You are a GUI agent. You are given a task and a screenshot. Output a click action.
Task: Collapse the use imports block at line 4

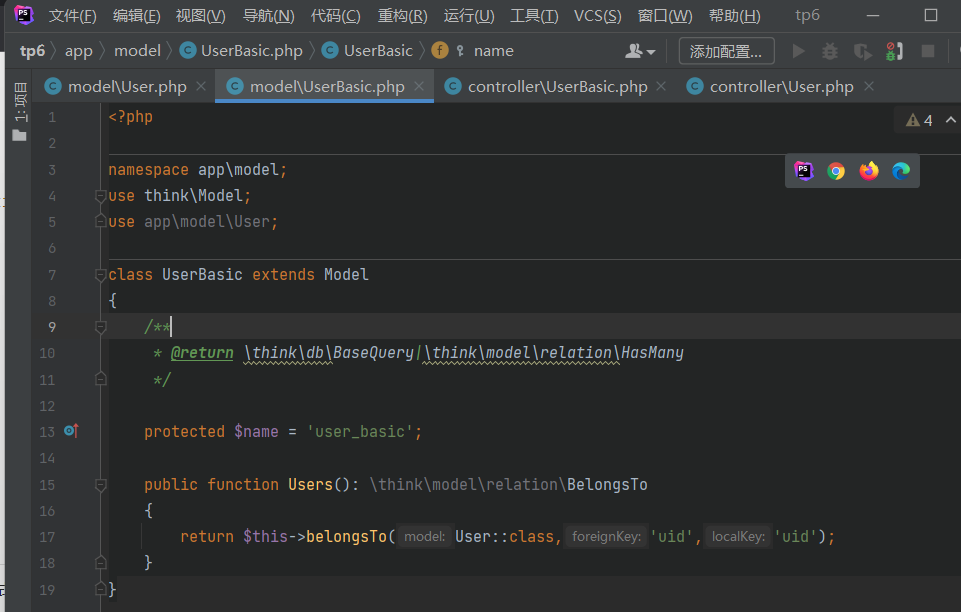tap(101, 196)
